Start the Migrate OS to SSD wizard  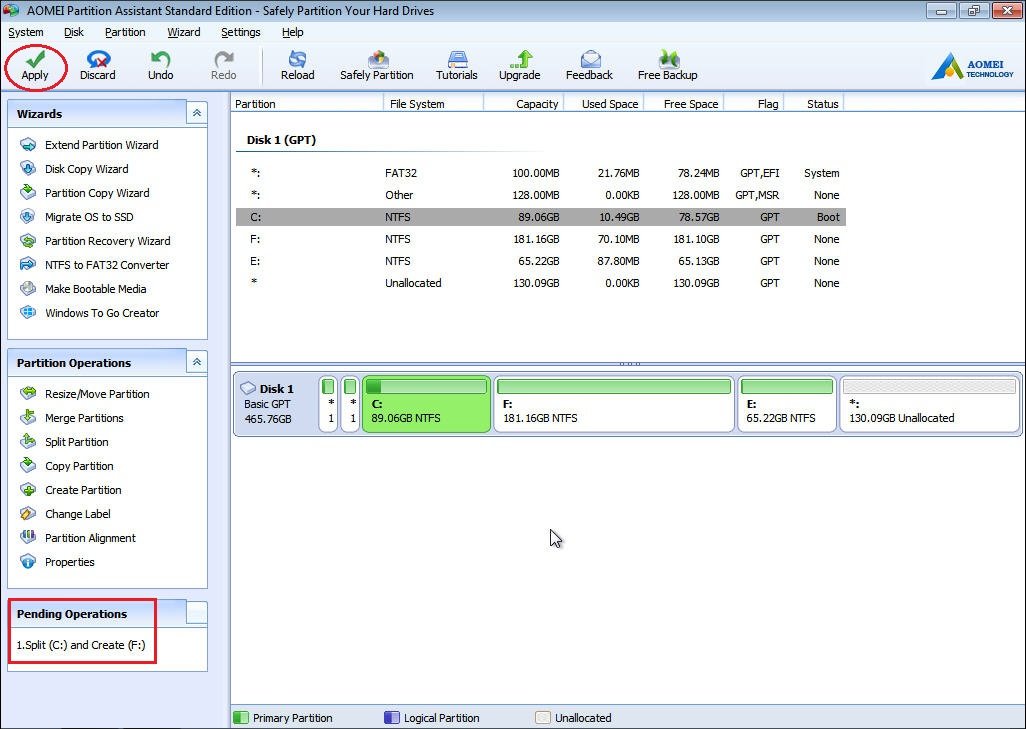(x=89, y=217)
